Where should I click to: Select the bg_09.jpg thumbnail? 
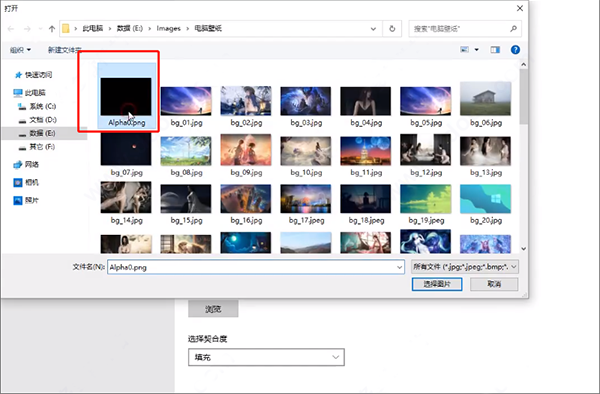click(246, 150)
